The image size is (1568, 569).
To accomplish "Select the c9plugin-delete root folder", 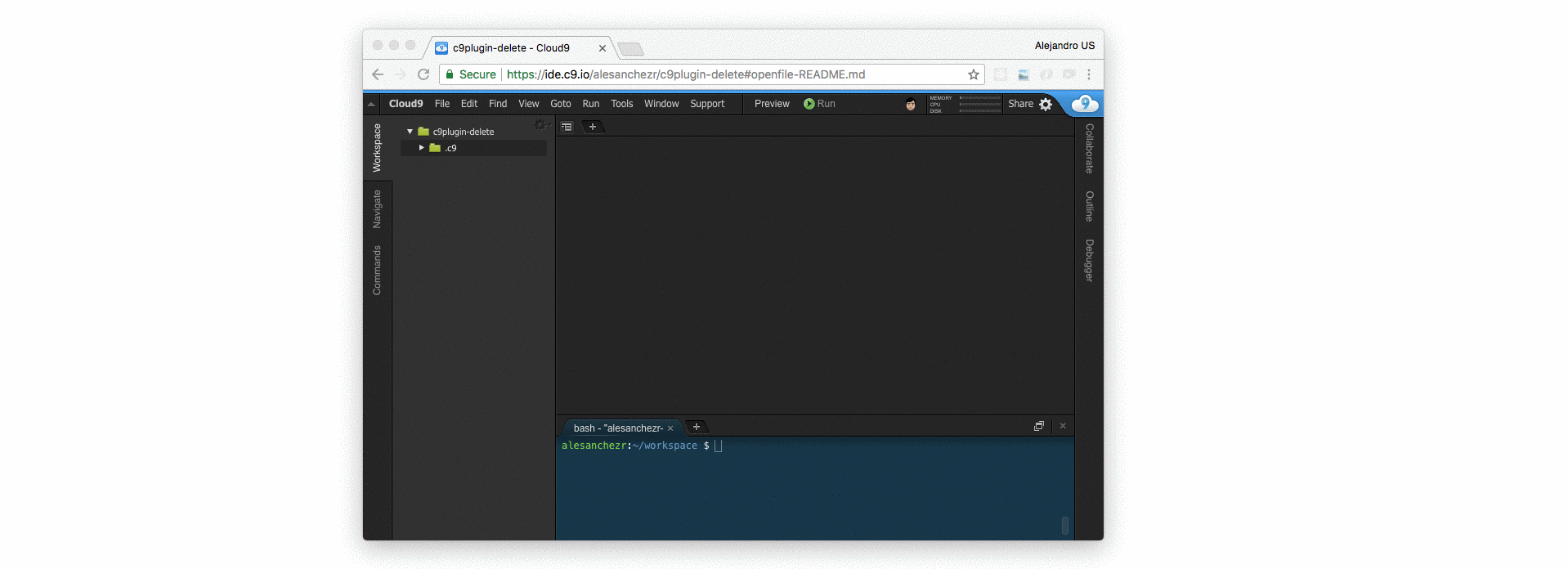I will 464,132.
